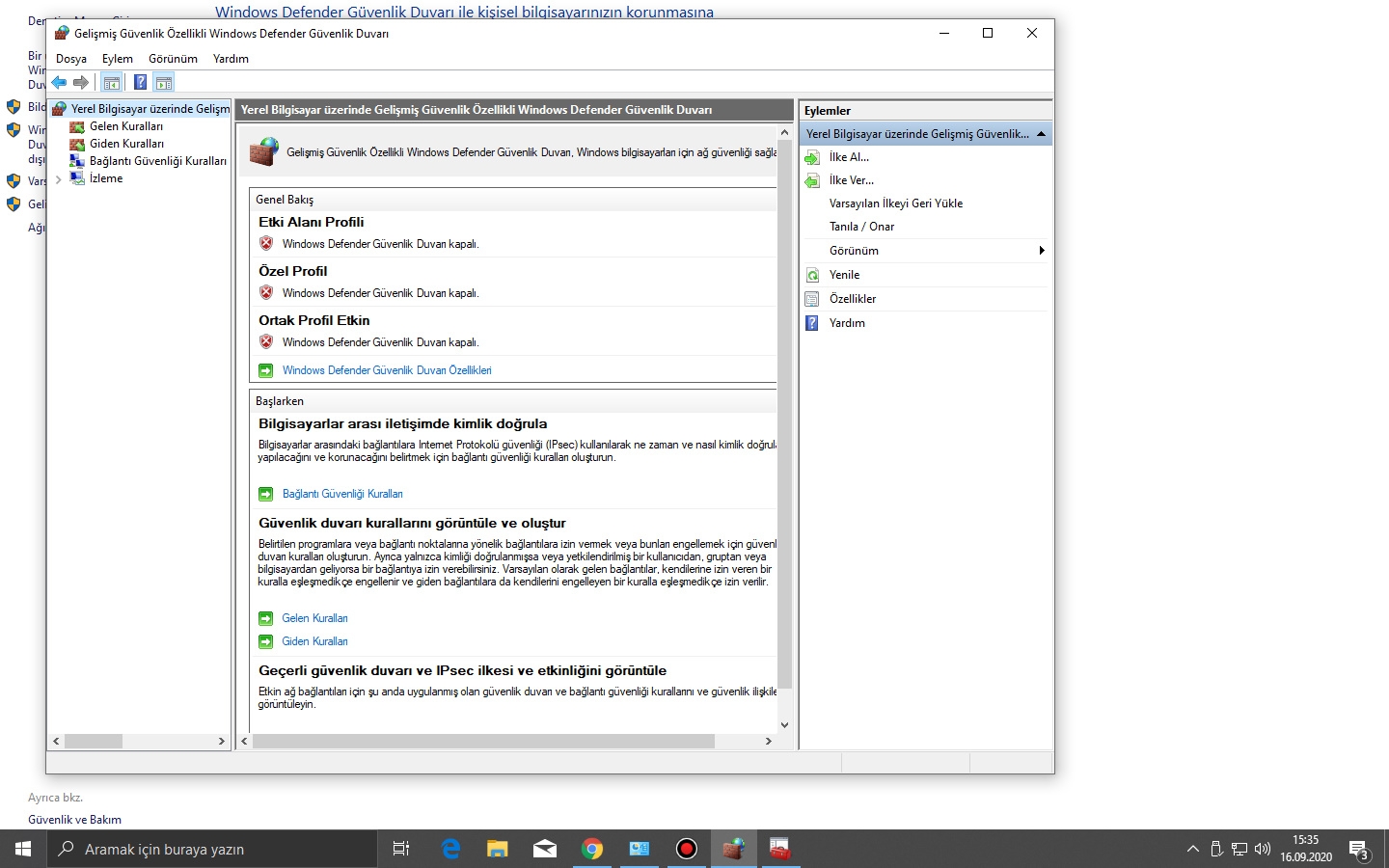
Task: Open the Yardım menu in the menu bar
Action: (x=231, y=59)
